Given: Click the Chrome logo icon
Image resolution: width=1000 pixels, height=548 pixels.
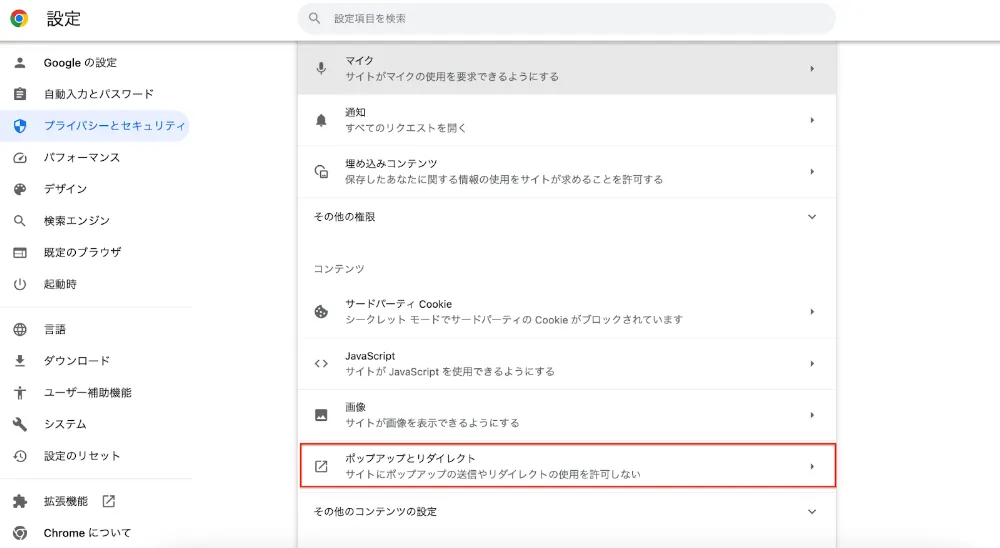Looking at the screenshot, I should (x=19, y=19).
